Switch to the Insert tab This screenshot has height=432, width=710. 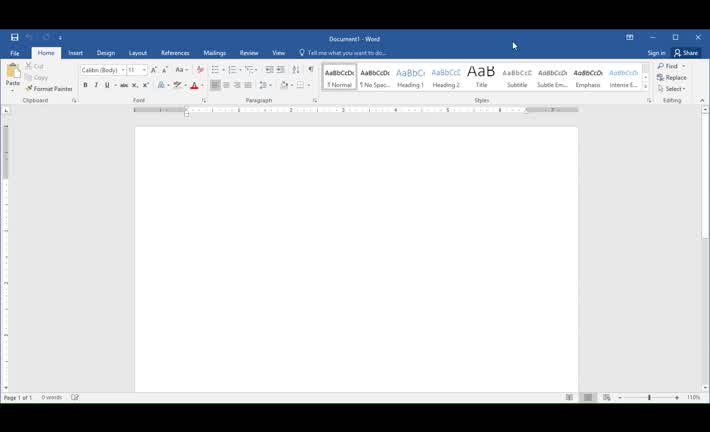pos(75,53)
